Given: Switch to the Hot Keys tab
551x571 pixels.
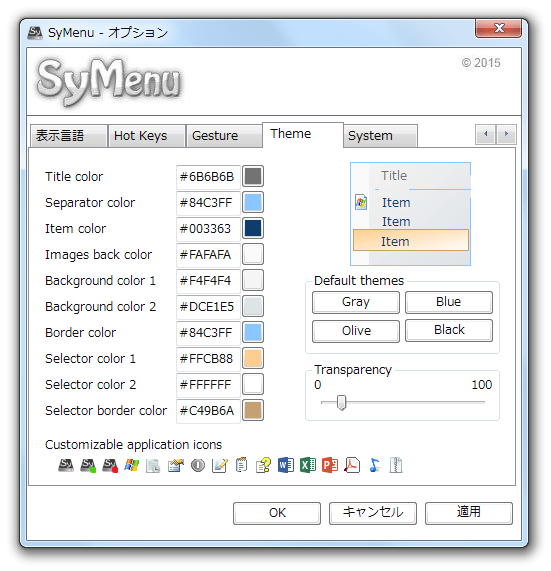Looking at the screenshot, I should pyautogui.click(x=147, y=135).
